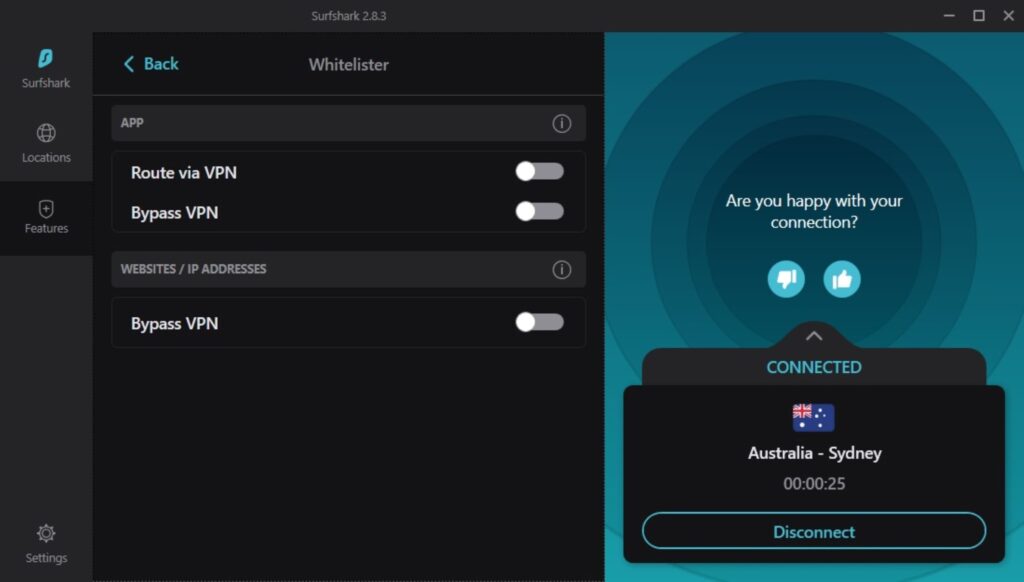Expand the connection panel with up chevron
The image size is (1024, 582).
[814, 336]
